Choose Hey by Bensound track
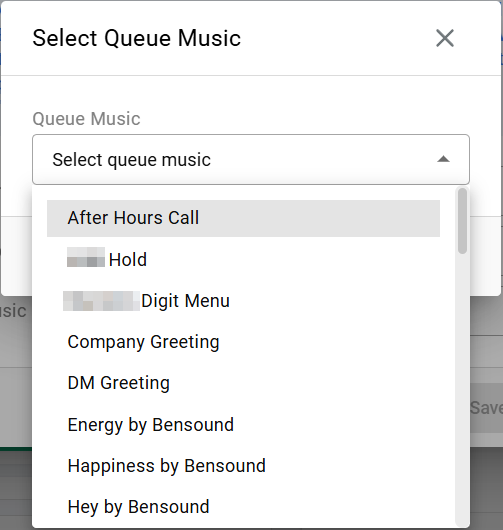The image size is (503, 530). point(243,507)
